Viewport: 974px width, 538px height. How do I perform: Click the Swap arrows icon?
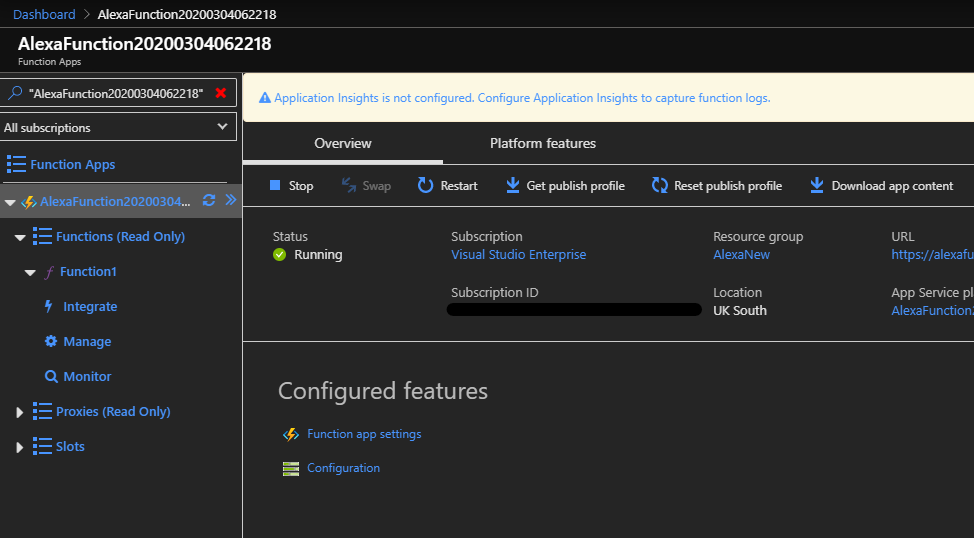pos(349,185)
